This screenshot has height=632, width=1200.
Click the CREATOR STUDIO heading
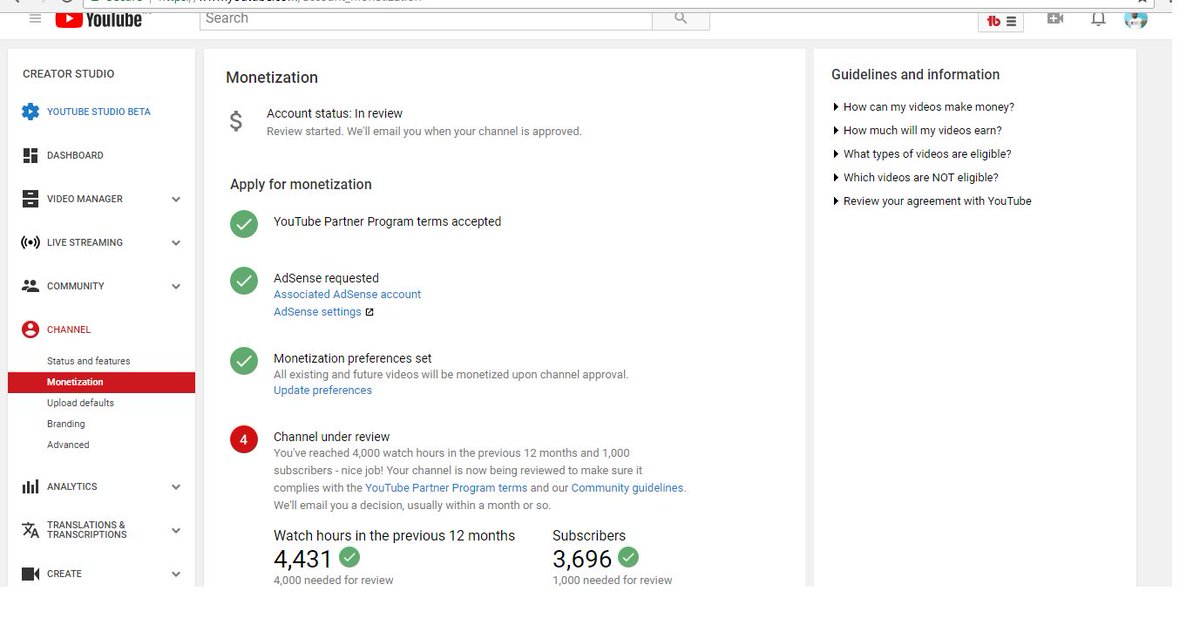click(68, 74)
